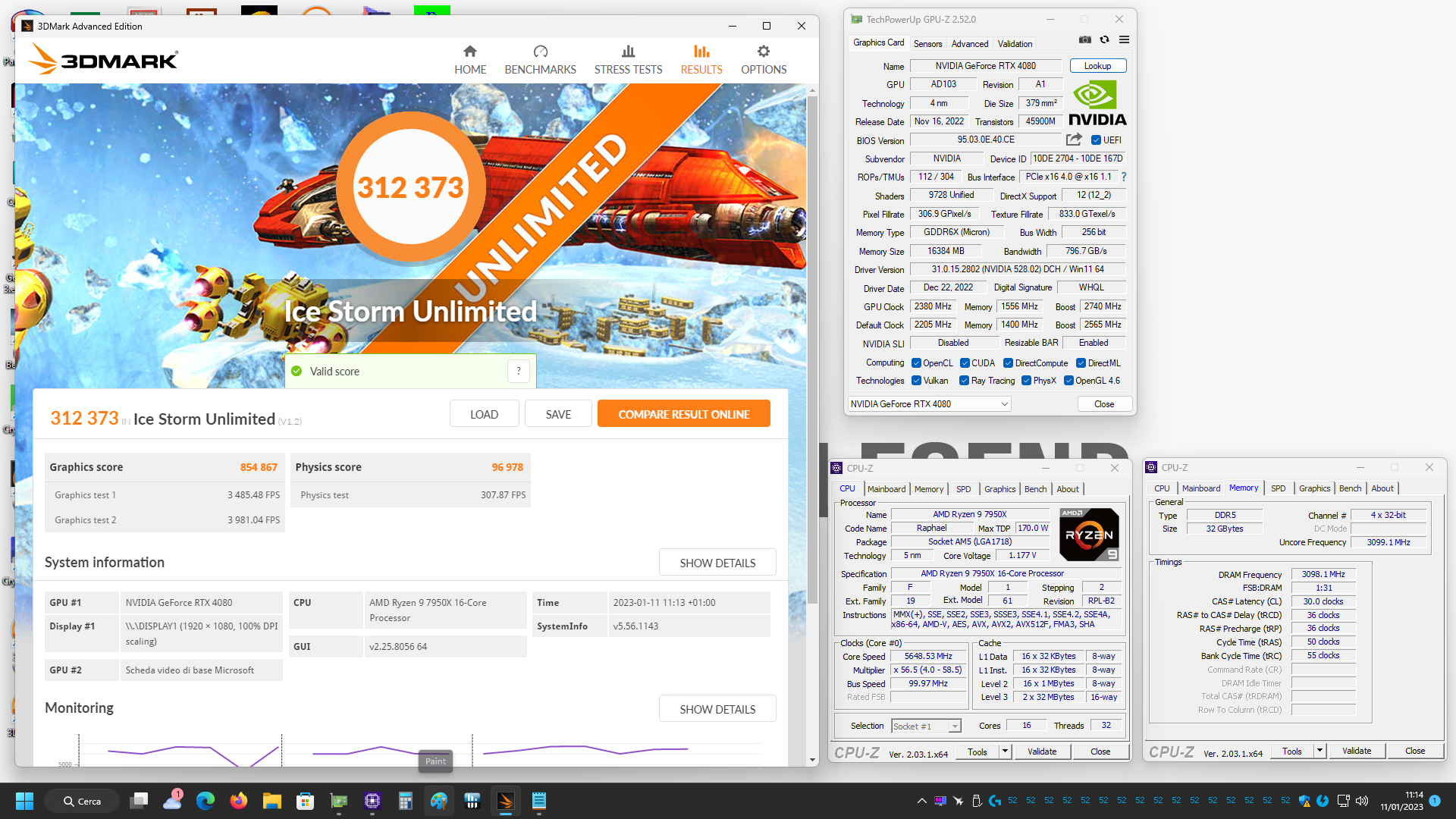The image size is (1456, 819).
Task: Open the GPU-Z hamburger menu
Action: coord(1124,40)
